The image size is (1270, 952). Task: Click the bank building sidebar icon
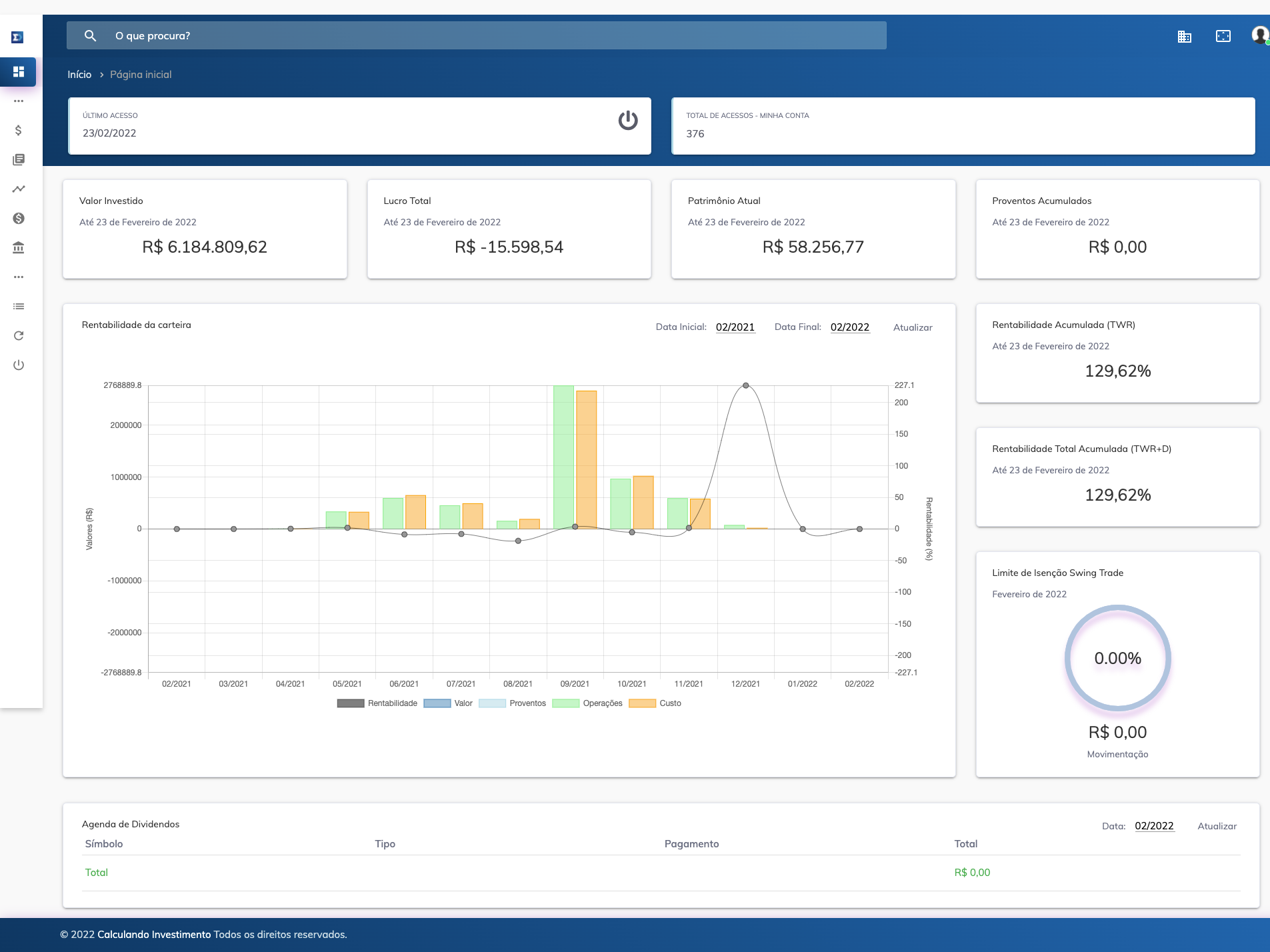tap(19, 247)
